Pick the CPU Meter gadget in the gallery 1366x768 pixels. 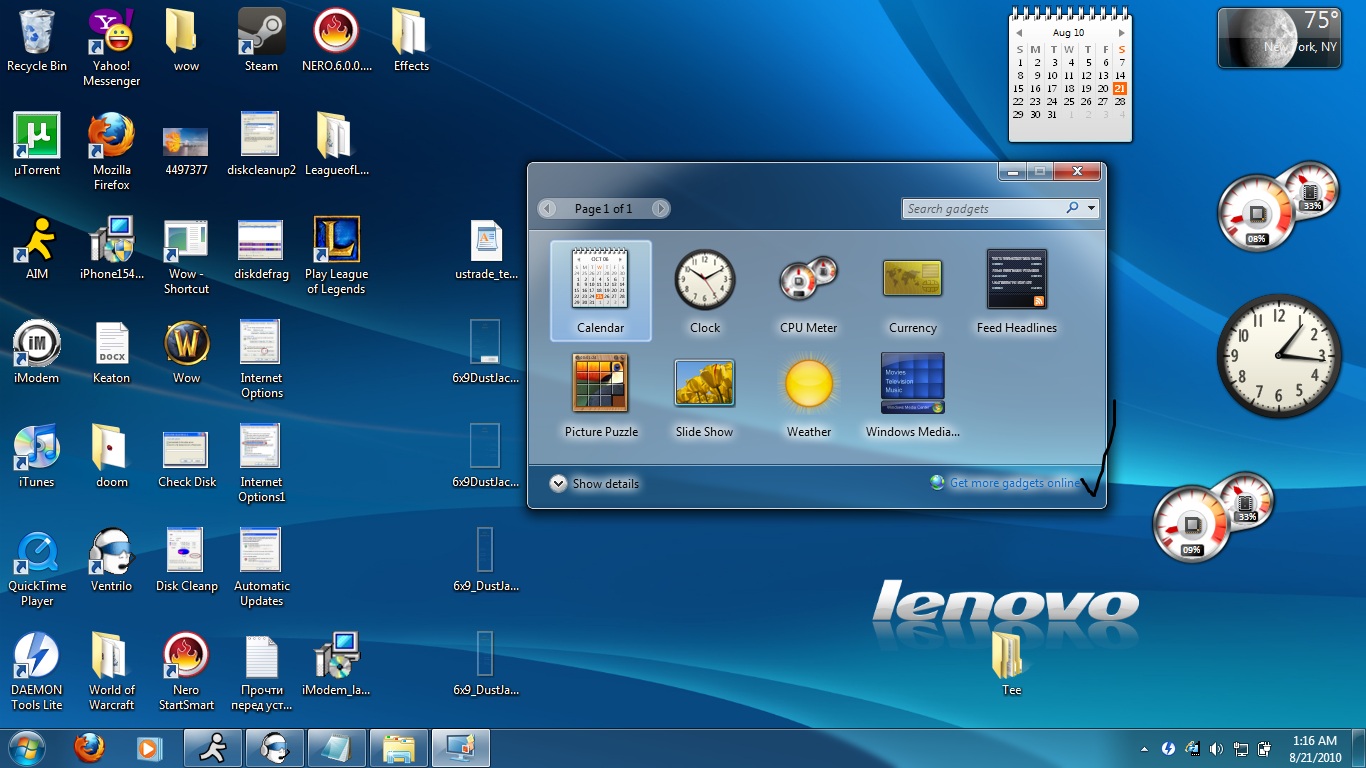coord(808,291)
